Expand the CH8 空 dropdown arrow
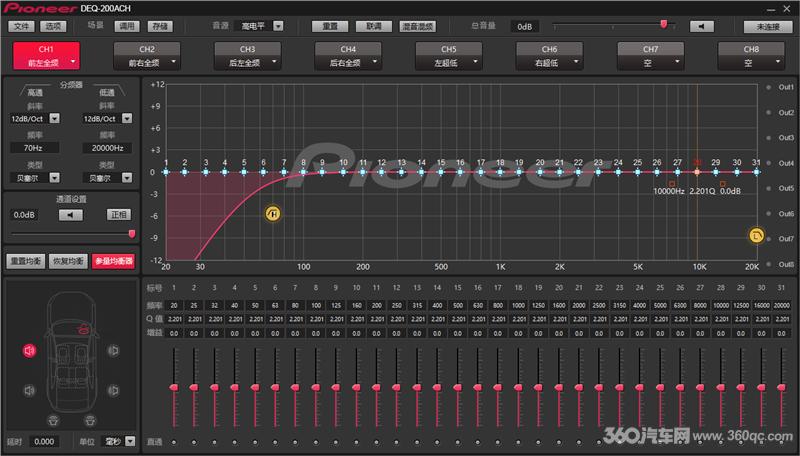The image size is (800, 456). [778, 62]
